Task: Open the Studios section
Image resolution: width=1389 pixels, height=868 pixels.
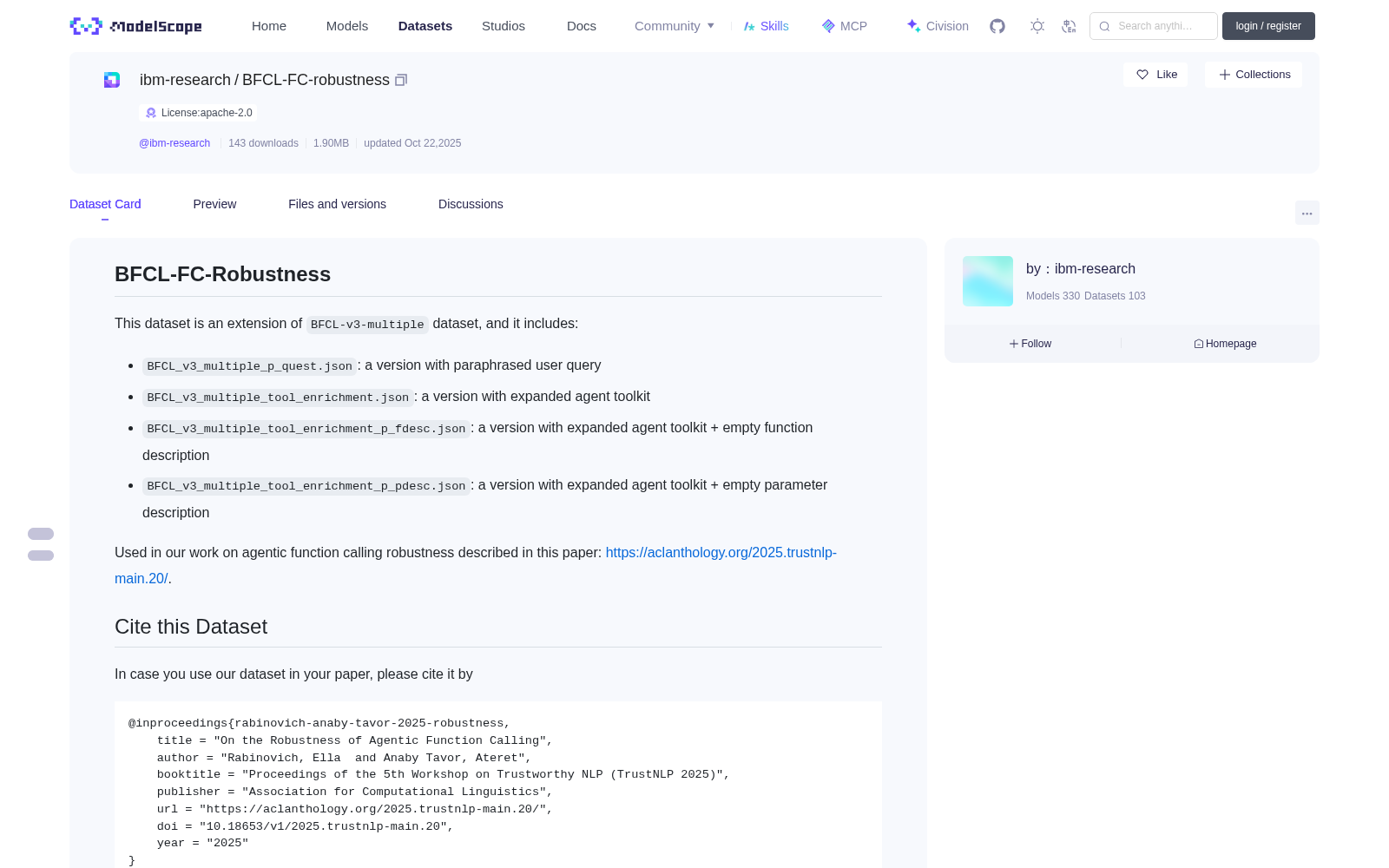Action: [504, 26]
